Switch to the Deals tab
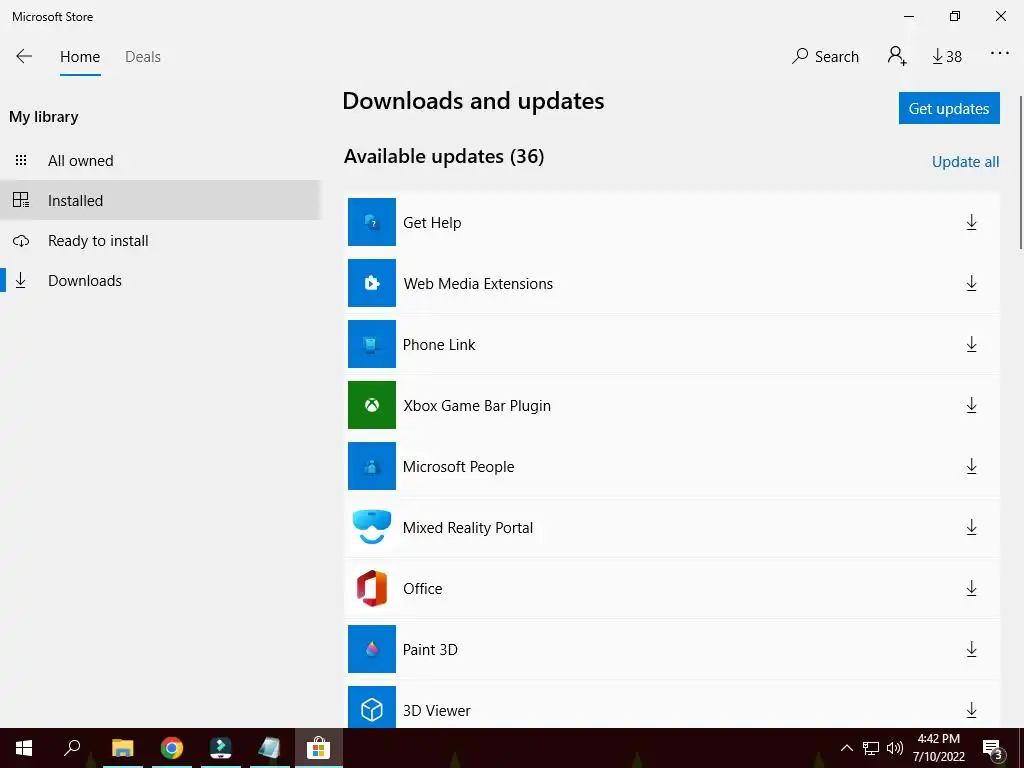This screenshot has height=768, width=1024. point(142,57)
